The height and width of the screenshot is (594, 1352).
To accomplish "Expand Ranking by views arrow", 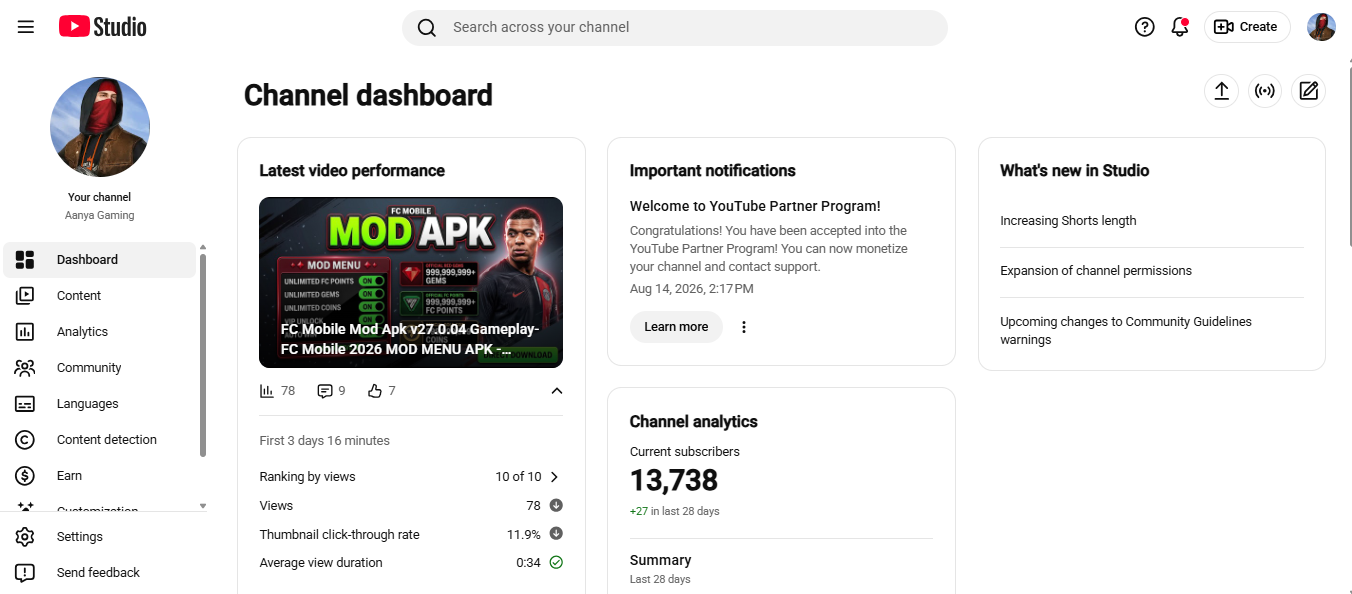I will [555, 477].
